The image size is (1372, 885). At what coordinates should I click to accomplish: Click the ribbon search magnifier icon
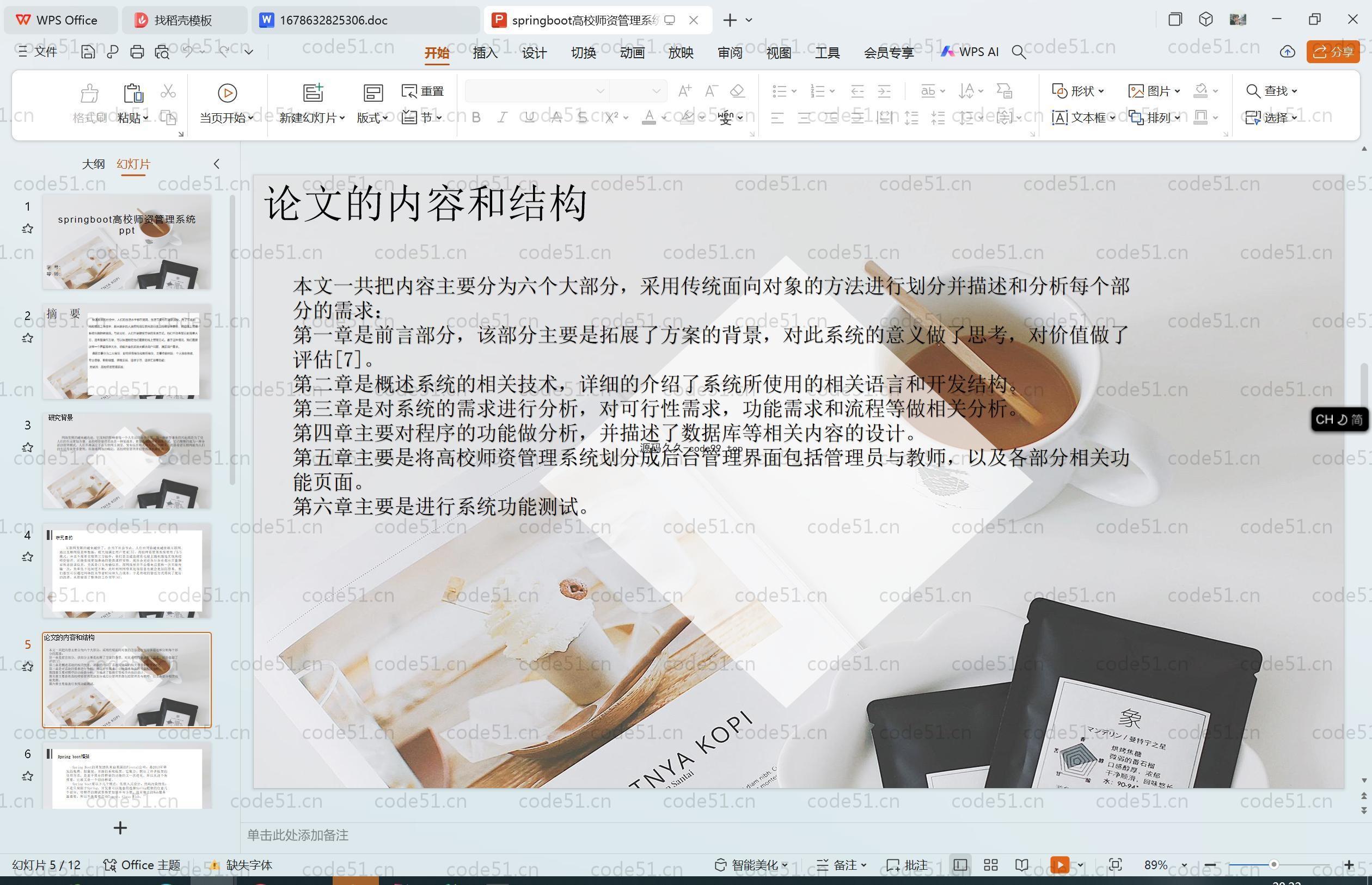1019,52
